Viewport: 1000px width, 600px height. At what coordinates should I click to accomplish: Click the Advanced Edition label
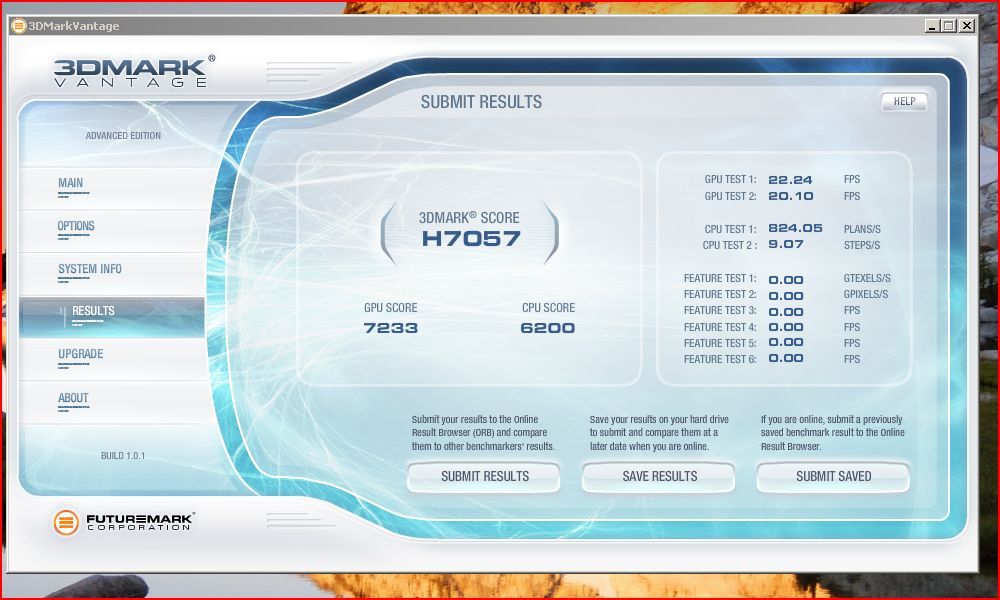[x=123, y=136]
